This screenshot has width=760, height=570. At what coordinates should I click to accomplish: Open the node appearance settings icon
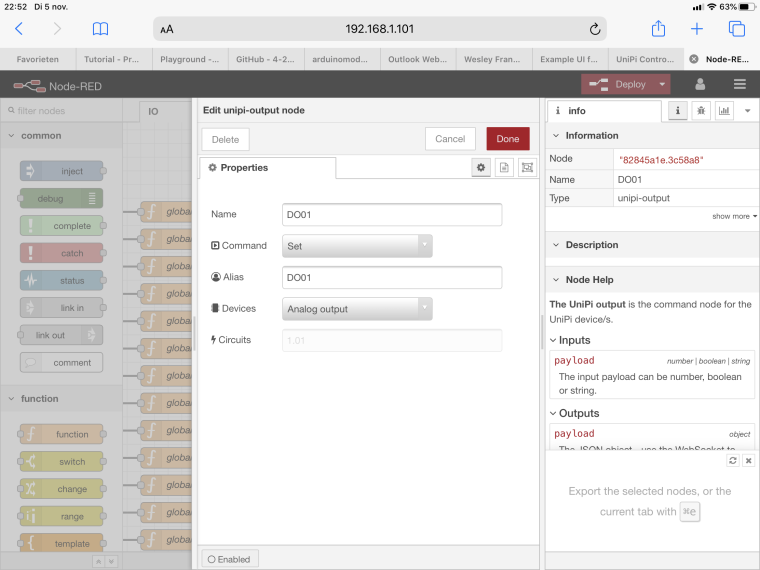pos(527,168)
